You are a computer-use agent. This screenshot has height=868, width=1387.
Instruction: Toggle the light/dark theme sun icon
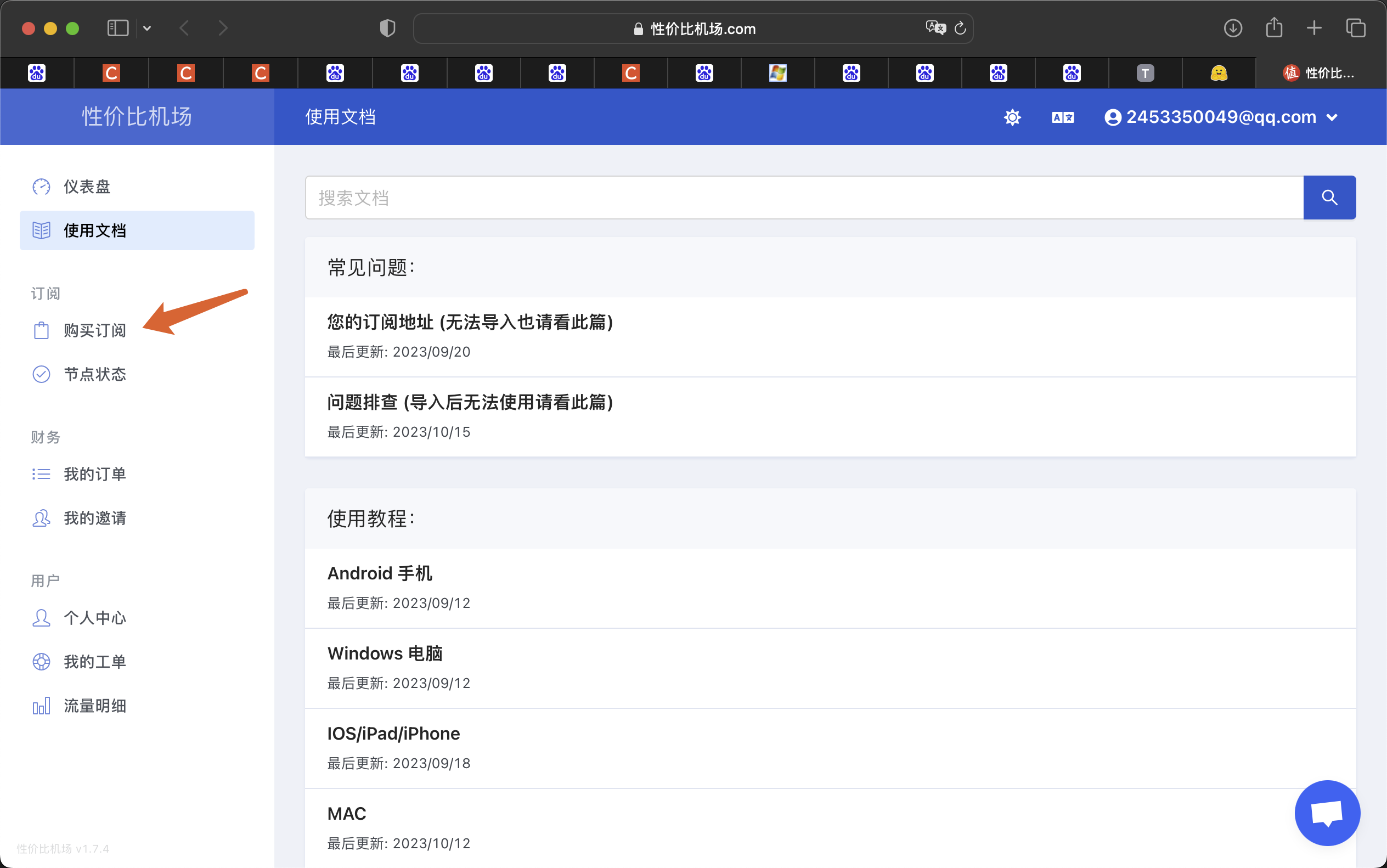tap(1012, 117)
